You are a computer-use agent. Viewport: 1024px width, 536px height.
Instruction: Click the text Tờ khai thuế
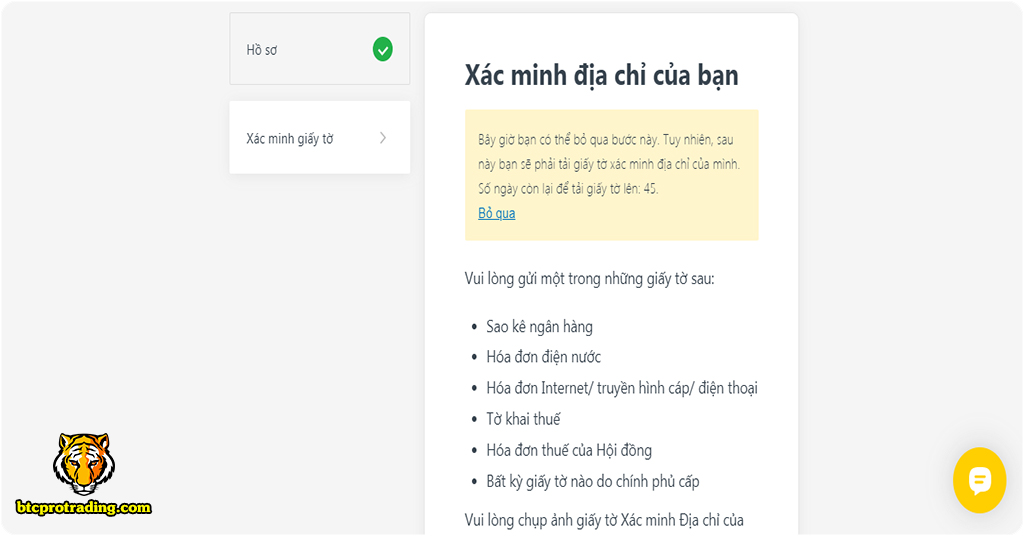(x=523, y=419)
